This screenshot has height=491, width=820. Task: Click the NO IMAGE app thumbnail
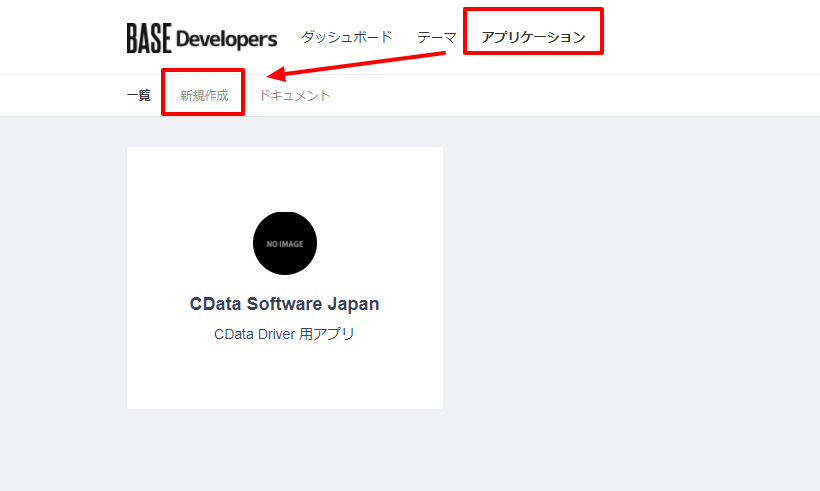[x=284, y=243]
